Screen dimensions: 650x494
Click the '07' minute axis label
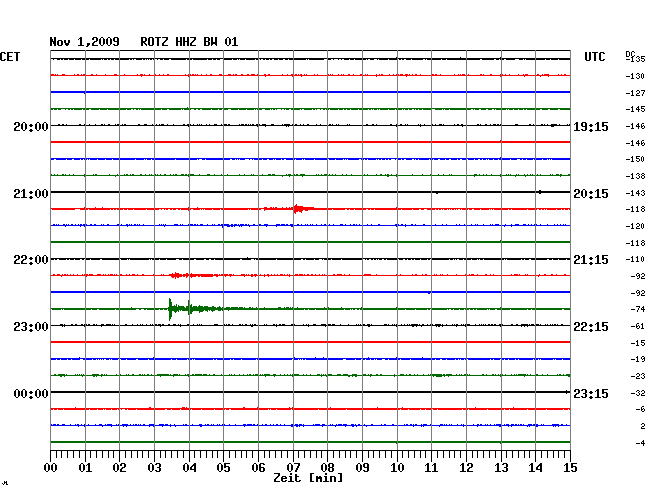tap(293, 467)
